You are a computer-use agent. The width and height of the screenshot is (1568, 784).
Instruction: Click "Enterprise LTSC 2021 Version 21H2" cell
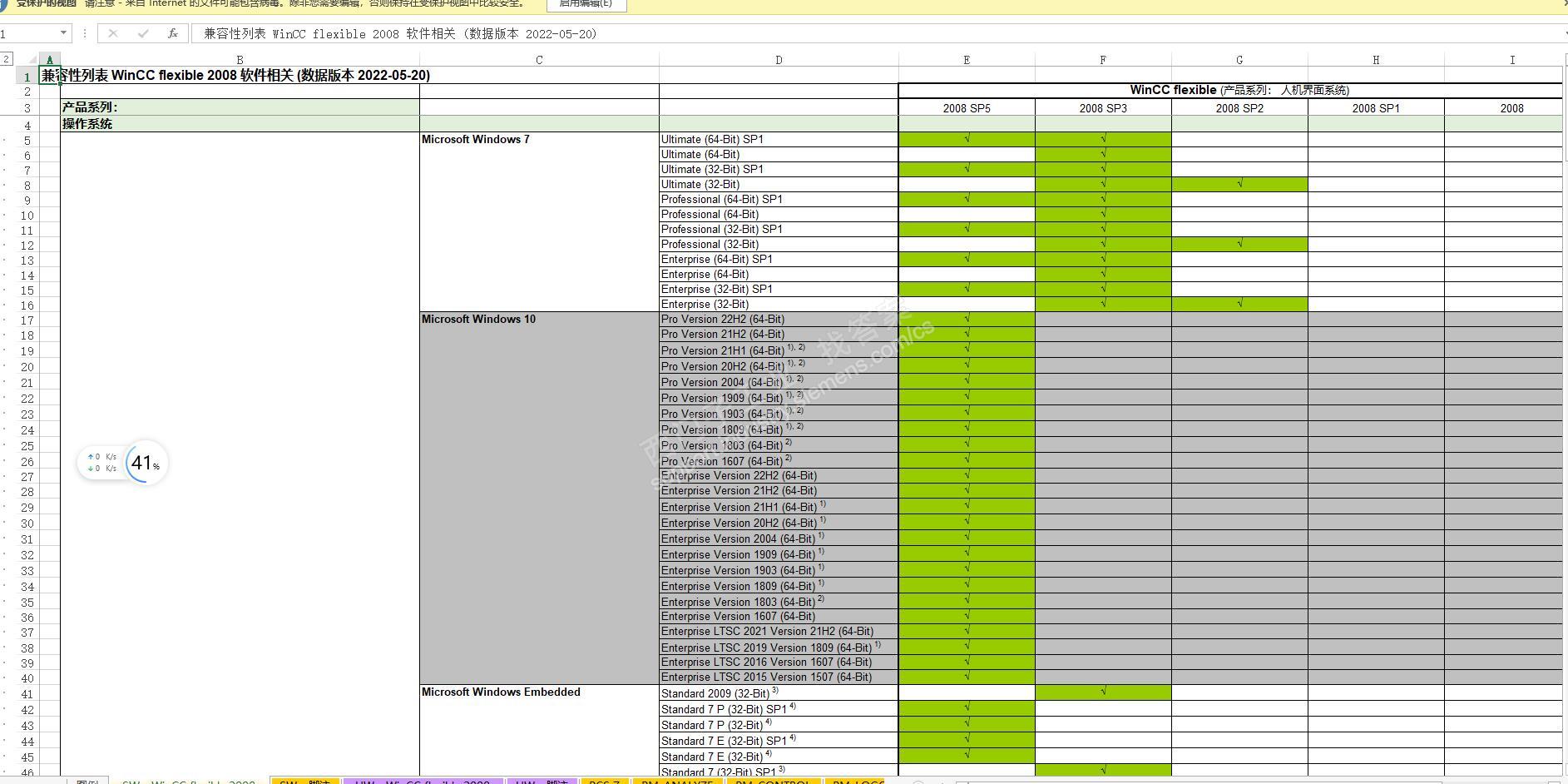(x=779, y=631)
